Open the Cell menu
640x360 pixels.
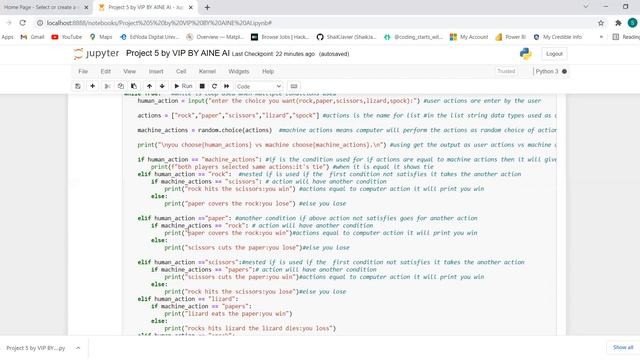point(181,71)
